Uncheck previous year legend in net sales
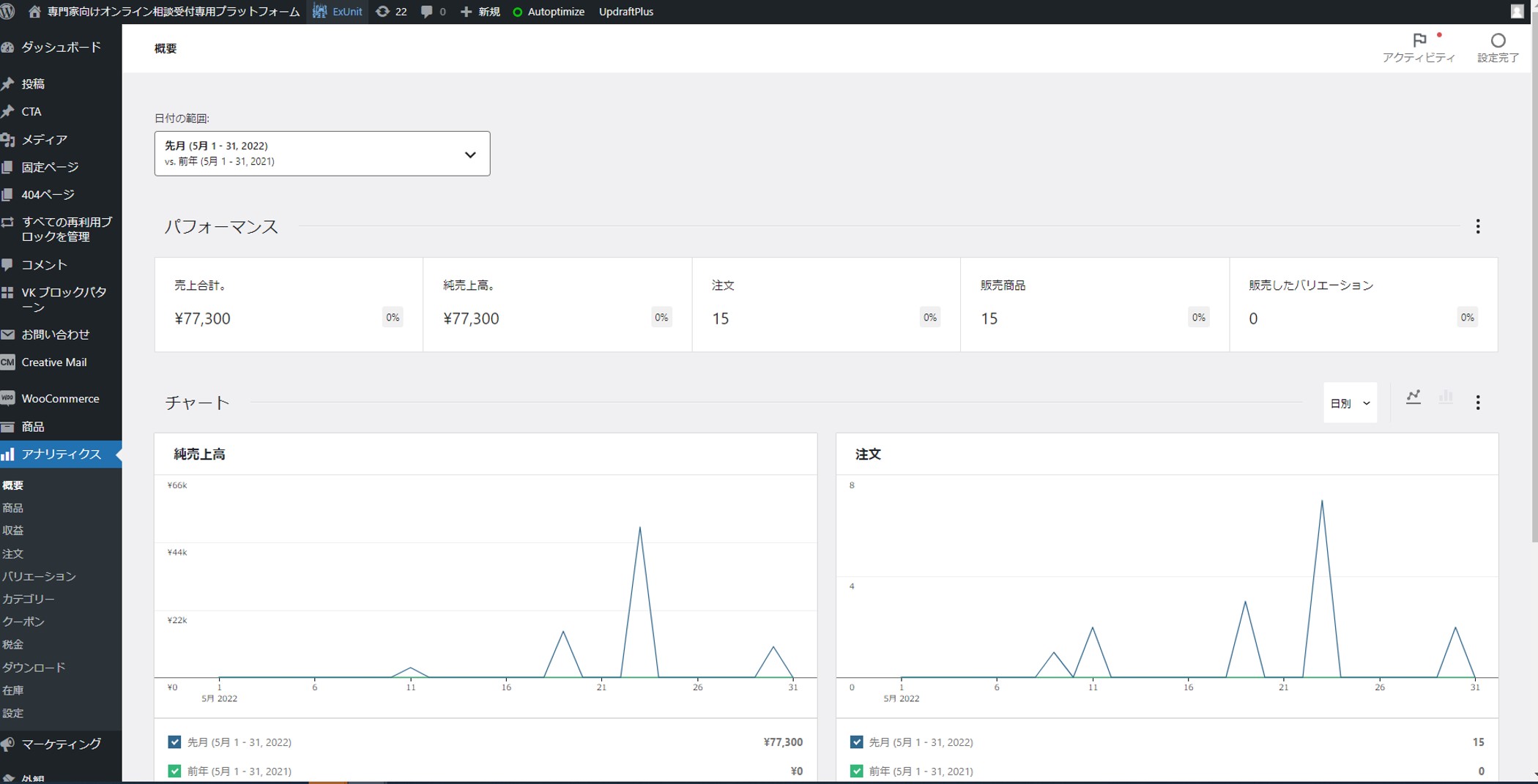 (174, 771)
